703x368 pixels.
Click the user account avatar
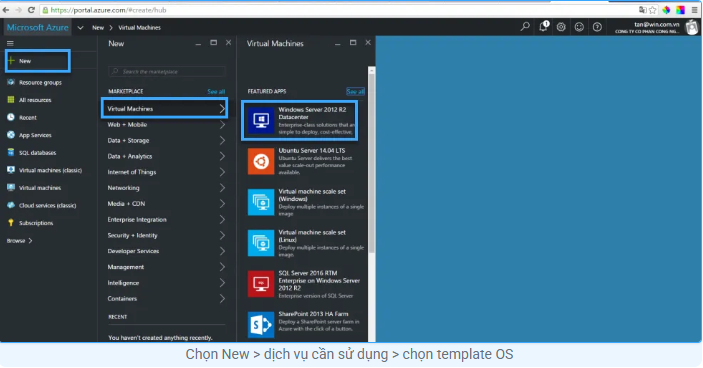(x=692, y=27)
